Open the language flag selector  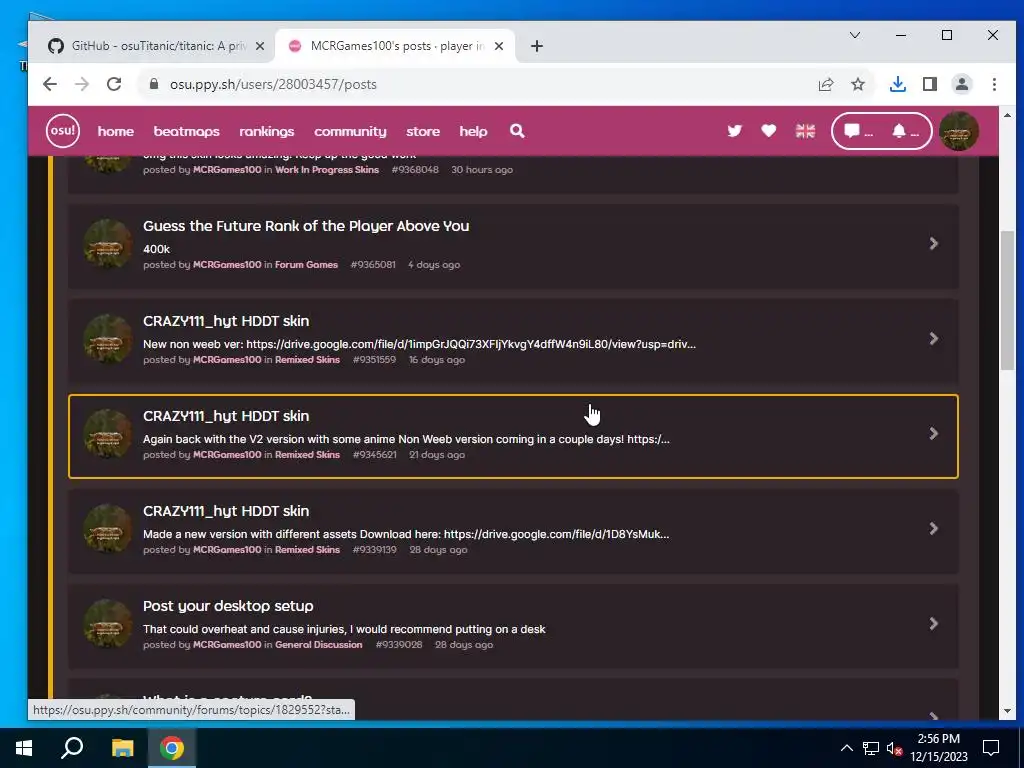pyautogui.click(x=805, y=131)
